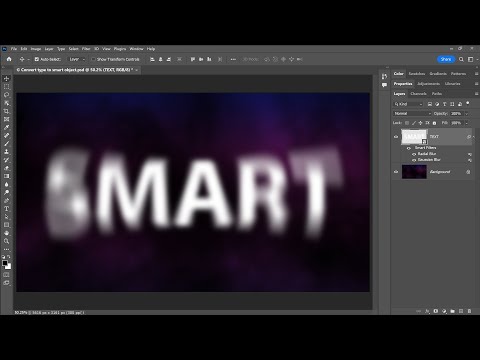Select the Gradient tool
The height and width of the screenshot is (360, 480).
click(6, 176)
